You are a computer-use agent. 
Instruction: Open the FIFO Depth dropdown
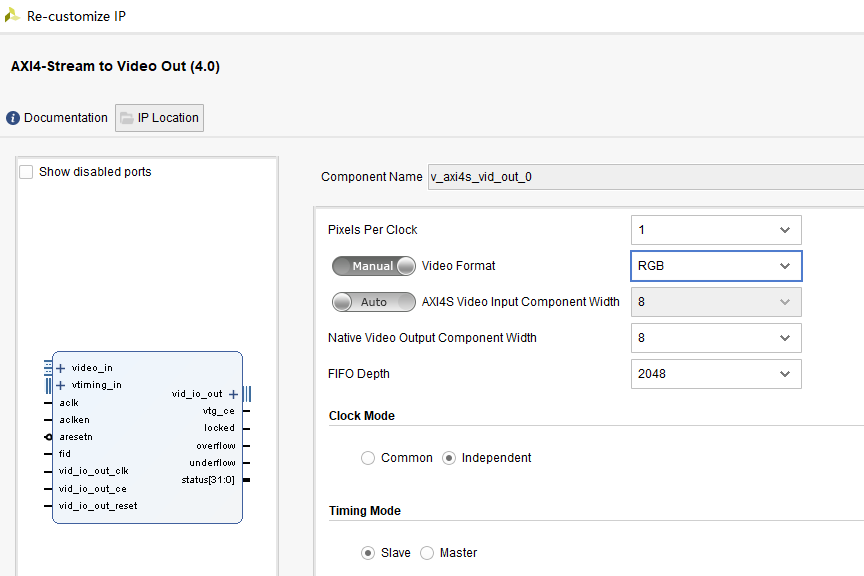pyautogui.click(x=716, y=374)
